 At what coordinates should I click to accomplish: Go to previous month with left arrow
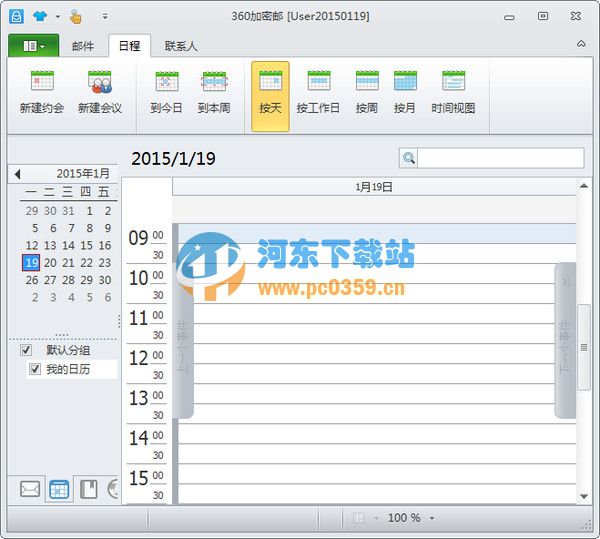tap(17, 174)
